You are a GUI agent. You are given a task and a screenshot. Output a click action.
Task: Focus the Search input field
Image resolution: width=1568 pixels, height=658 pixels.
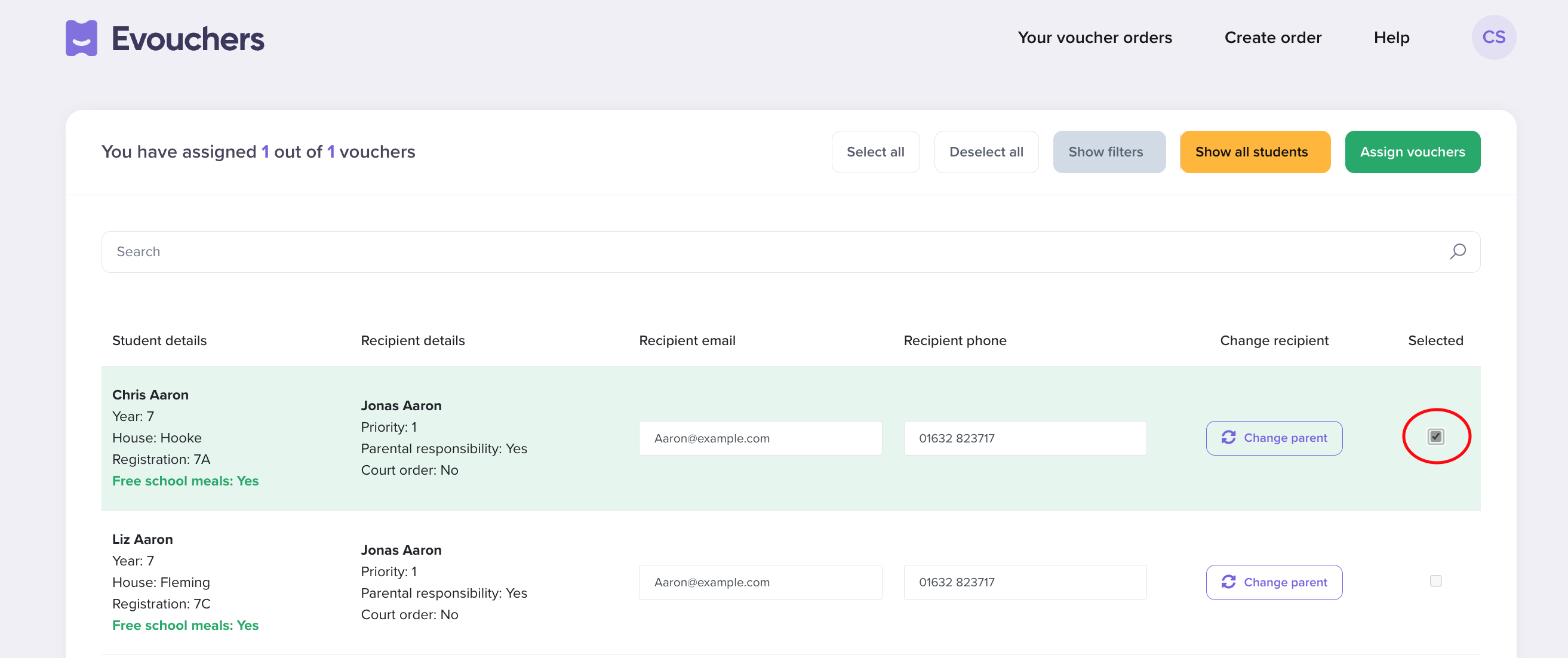click(790, 251)
